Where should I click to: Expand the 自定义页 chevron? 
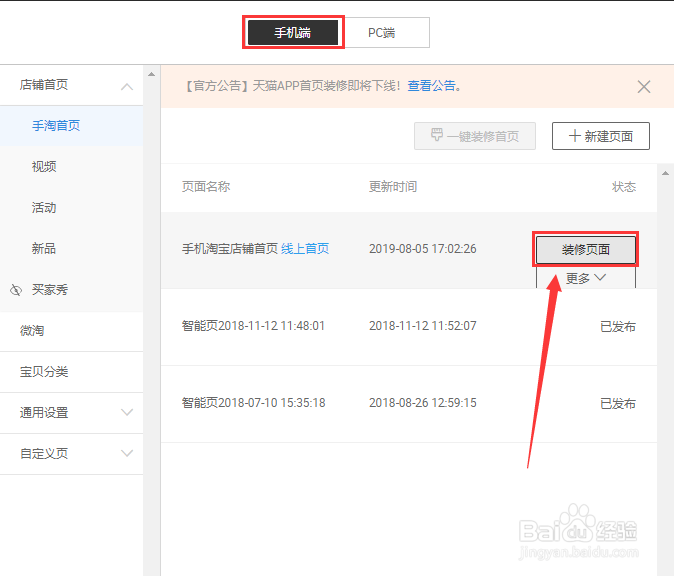pos(127,453)
